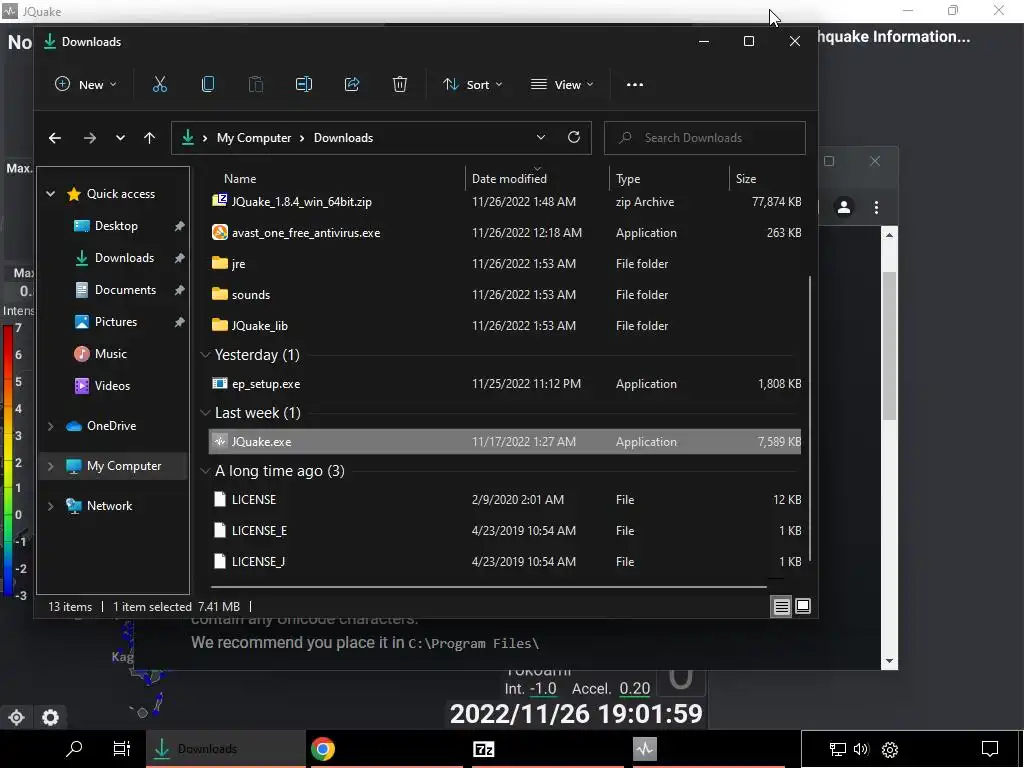1024x768 pixels.
Task: Click the Rename icon in toolbar
Action: pos(304,84)
